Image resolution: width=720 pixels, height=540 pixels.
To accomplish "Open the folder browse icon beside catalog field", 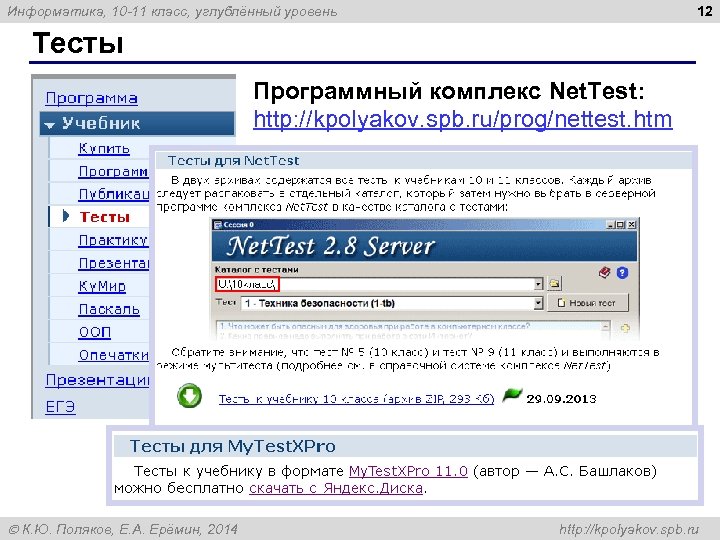I will (555, 284).
